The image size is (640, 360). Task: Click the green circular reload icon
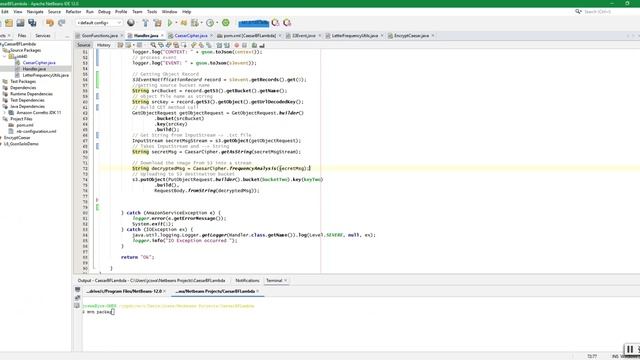pos(226,23)
